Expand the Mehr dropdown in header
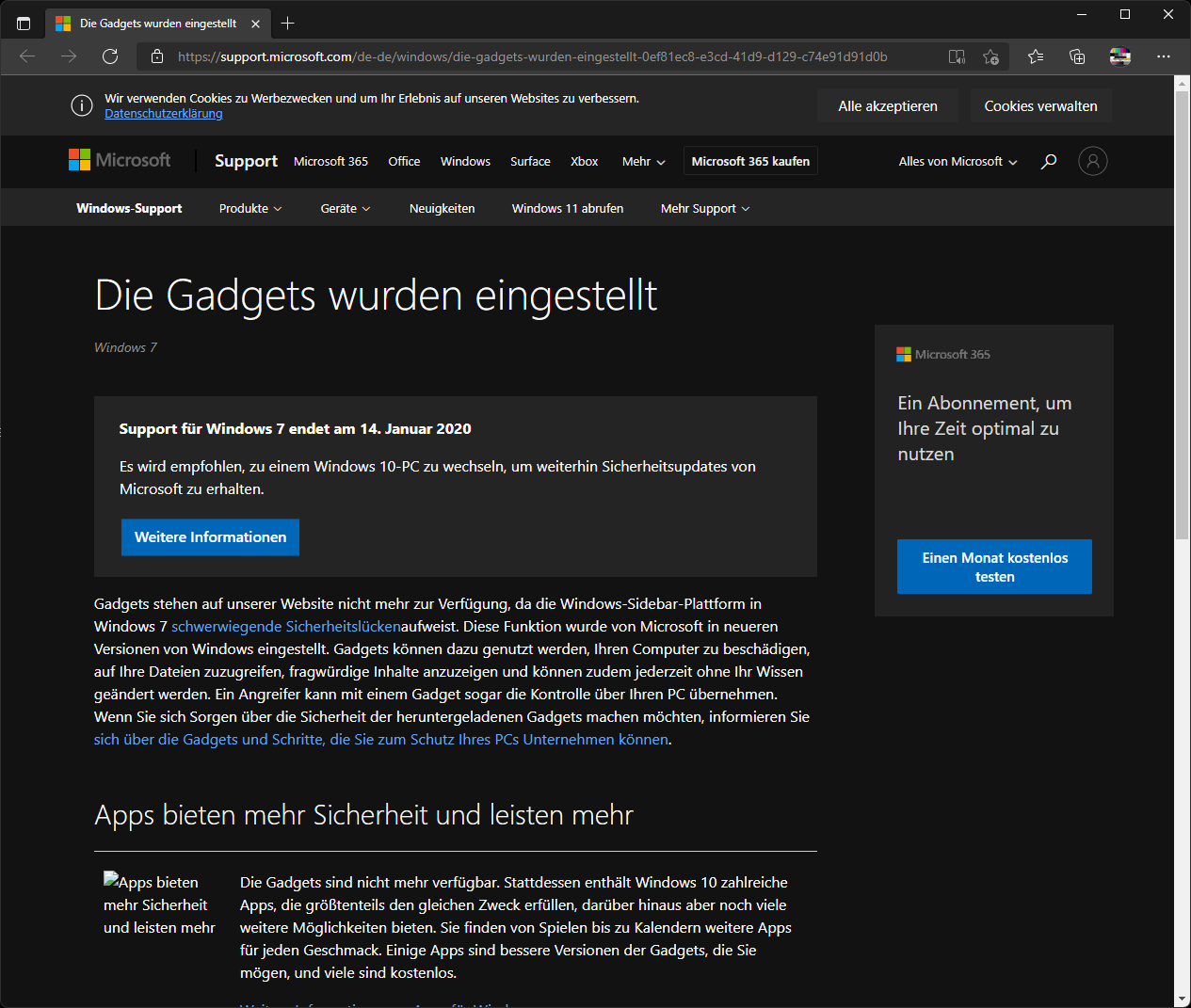 coord(644,162)
